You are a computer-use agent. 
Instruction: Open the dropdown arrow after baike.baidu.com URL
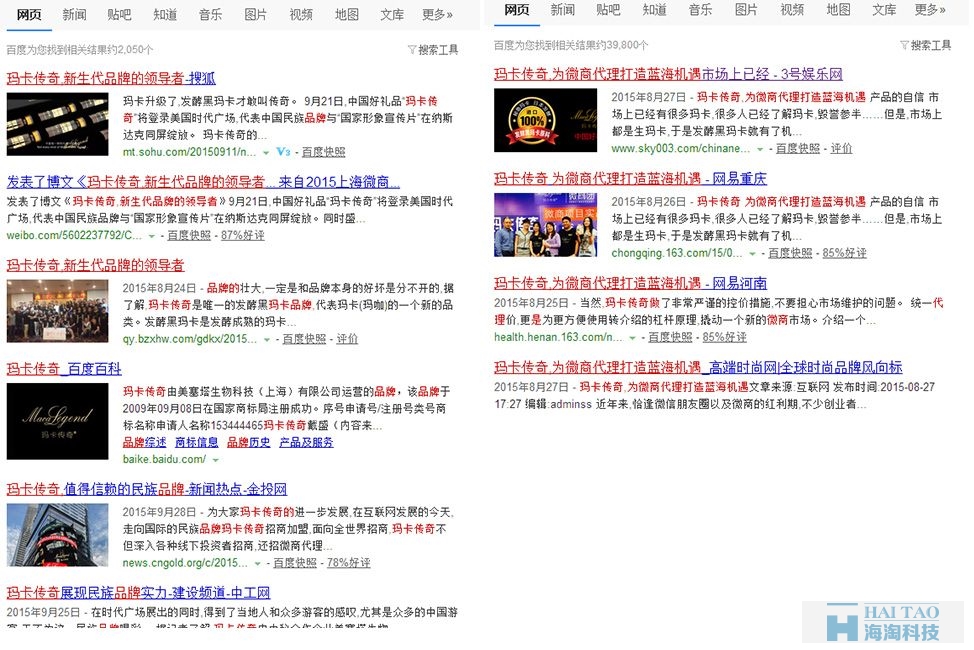click(x=216, y=460)
